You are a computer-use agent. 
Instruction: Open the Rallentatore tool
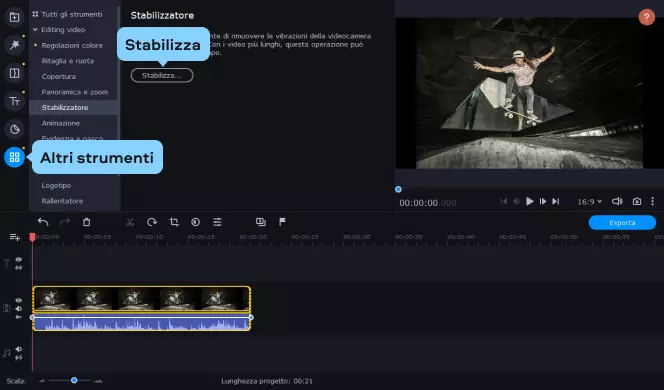point(62,201)
